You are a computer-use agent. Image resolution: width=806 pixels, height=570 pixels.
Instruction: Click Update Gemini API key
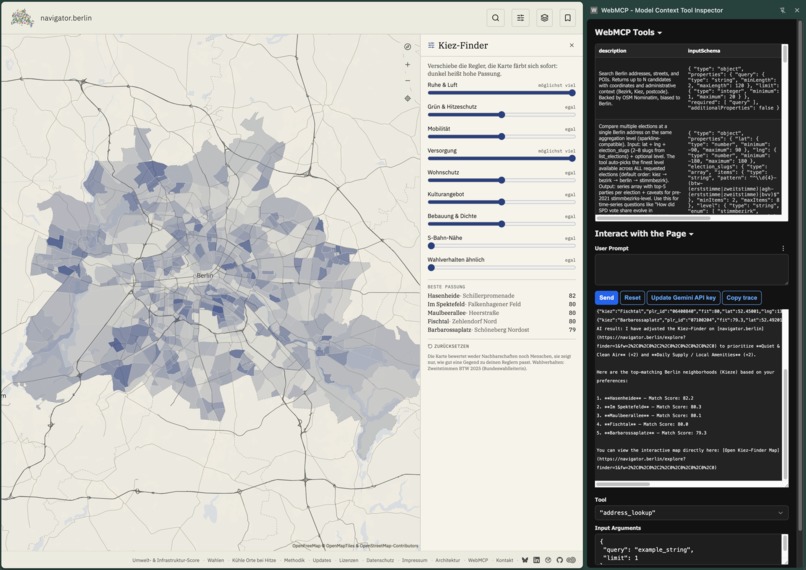tap(683, 298)
